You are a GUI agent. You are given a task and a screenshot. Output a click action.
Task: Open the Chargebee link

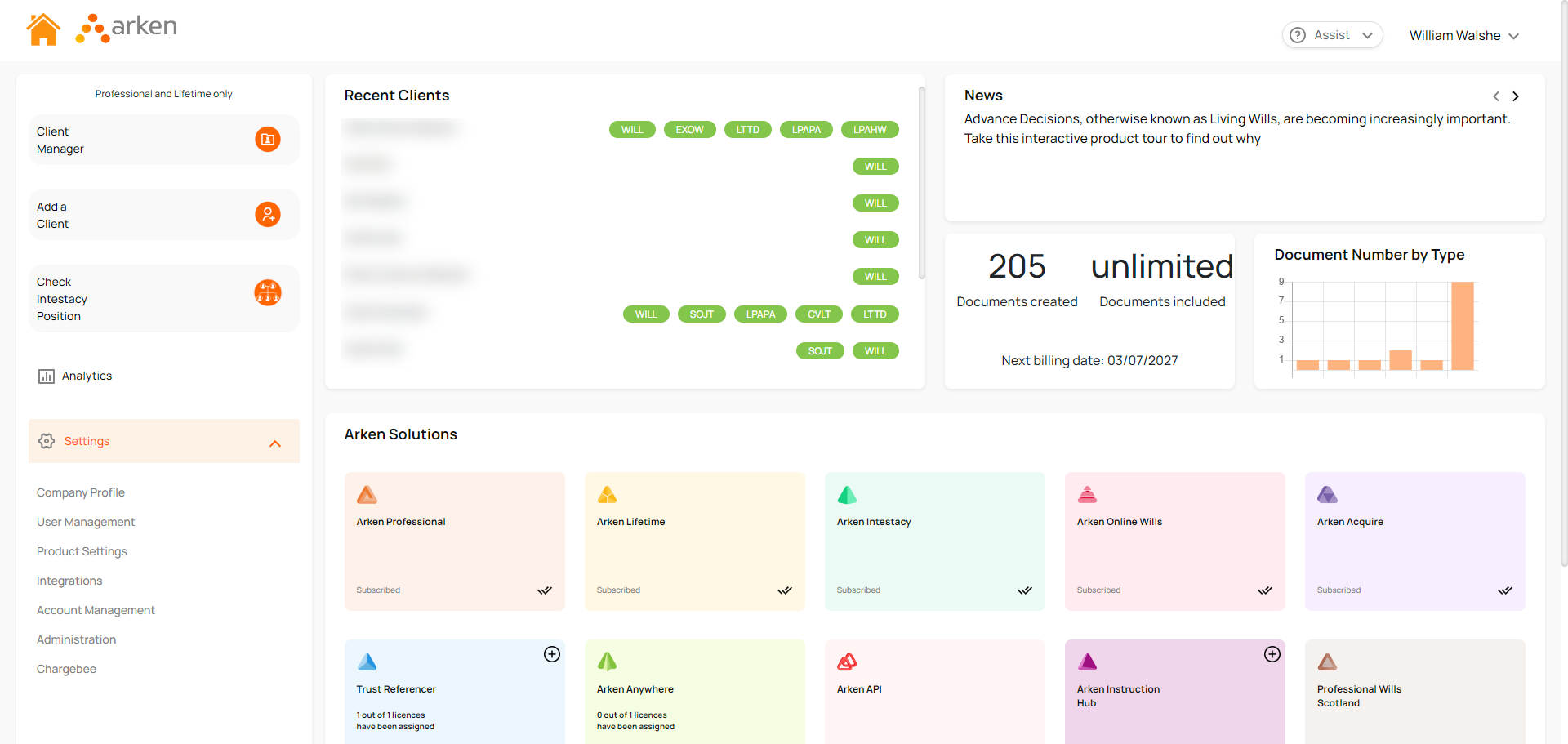(66, 669)
